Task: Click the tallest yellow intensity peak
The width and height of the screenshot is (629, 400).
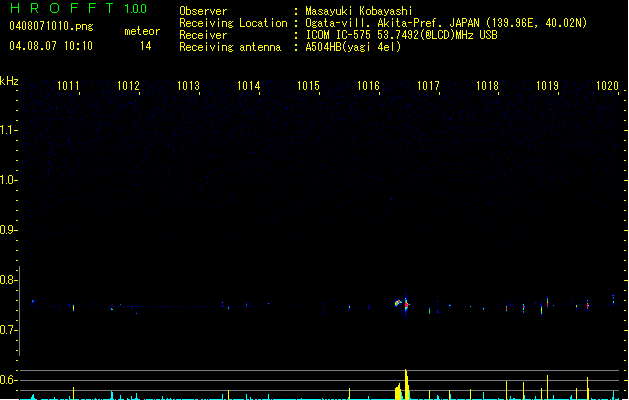Action: click(x=406, y=384)
